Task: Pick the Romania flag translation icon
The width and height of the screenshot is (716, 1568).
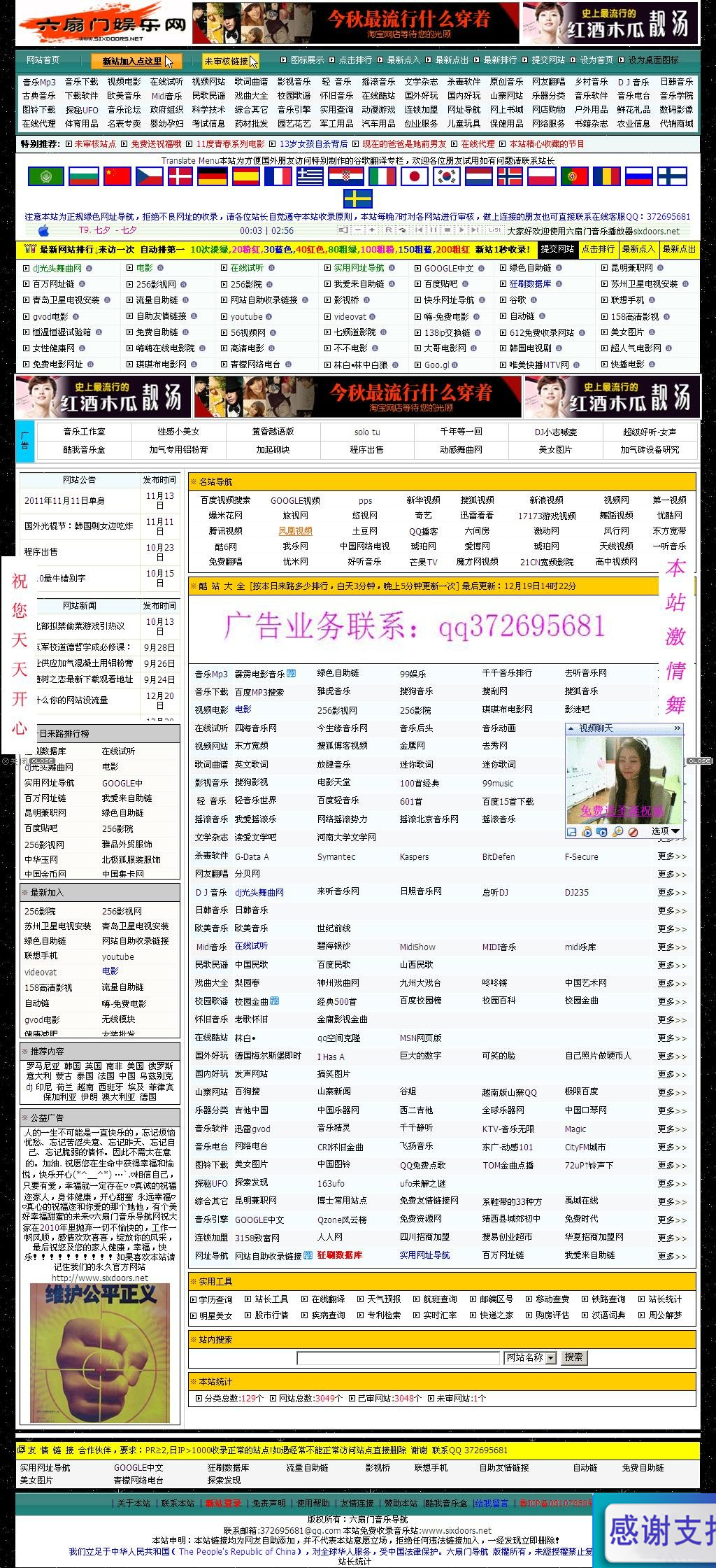Action: coord(606,176)
